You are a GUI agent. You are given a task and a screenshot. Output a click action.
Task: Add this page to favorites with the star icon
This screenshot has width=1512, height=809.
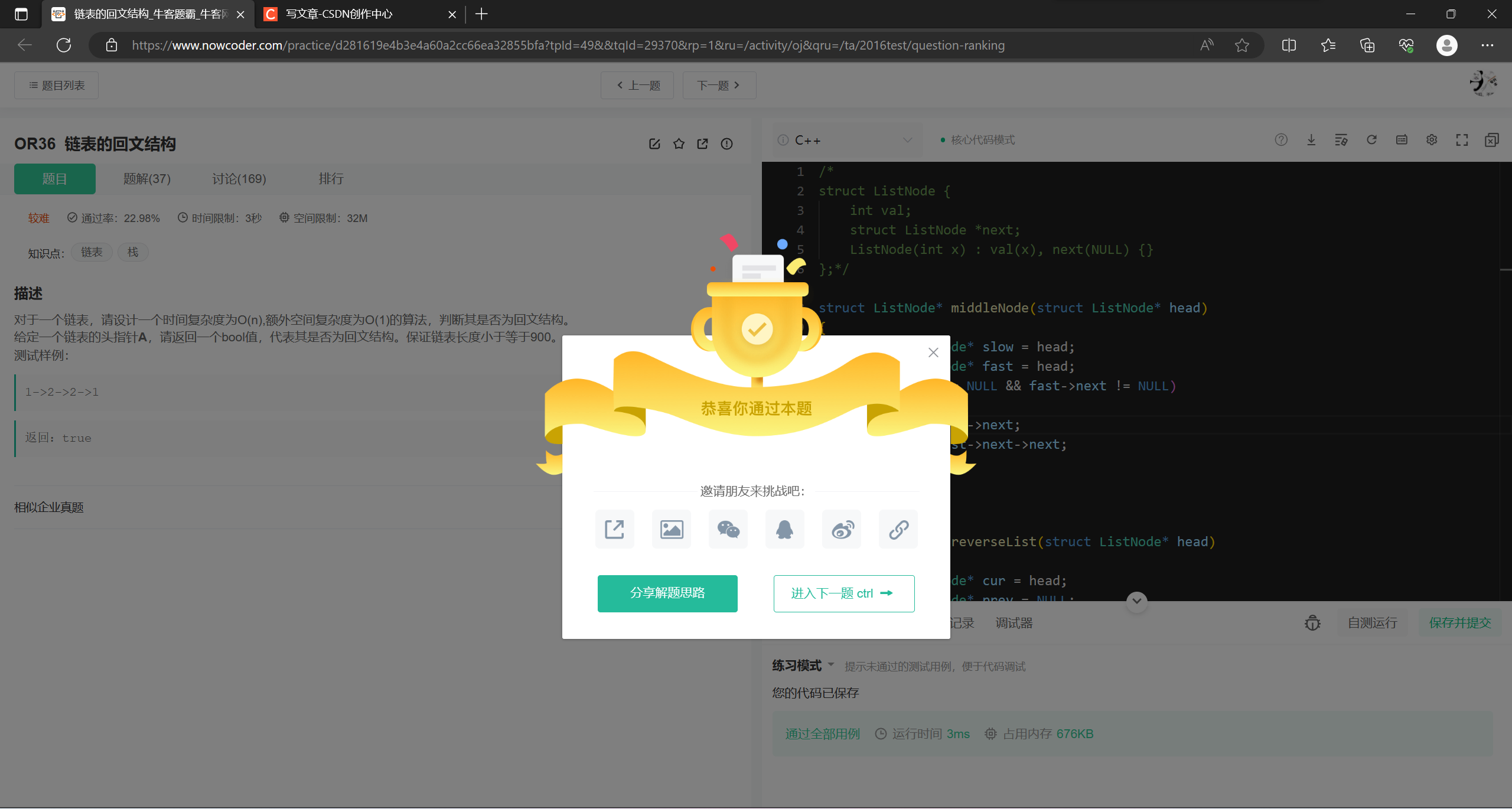pyautogui.click(x=1242, y=45)
